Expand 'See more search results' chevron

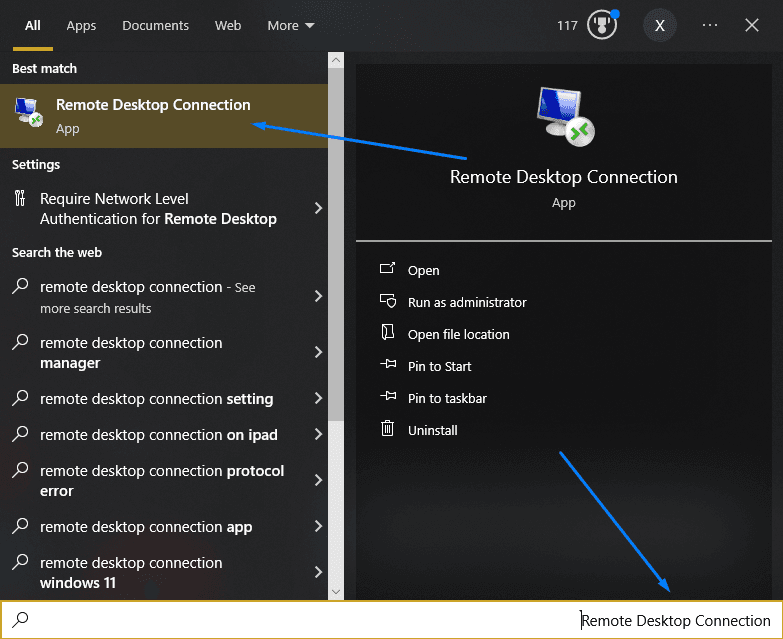pos(318,296)
